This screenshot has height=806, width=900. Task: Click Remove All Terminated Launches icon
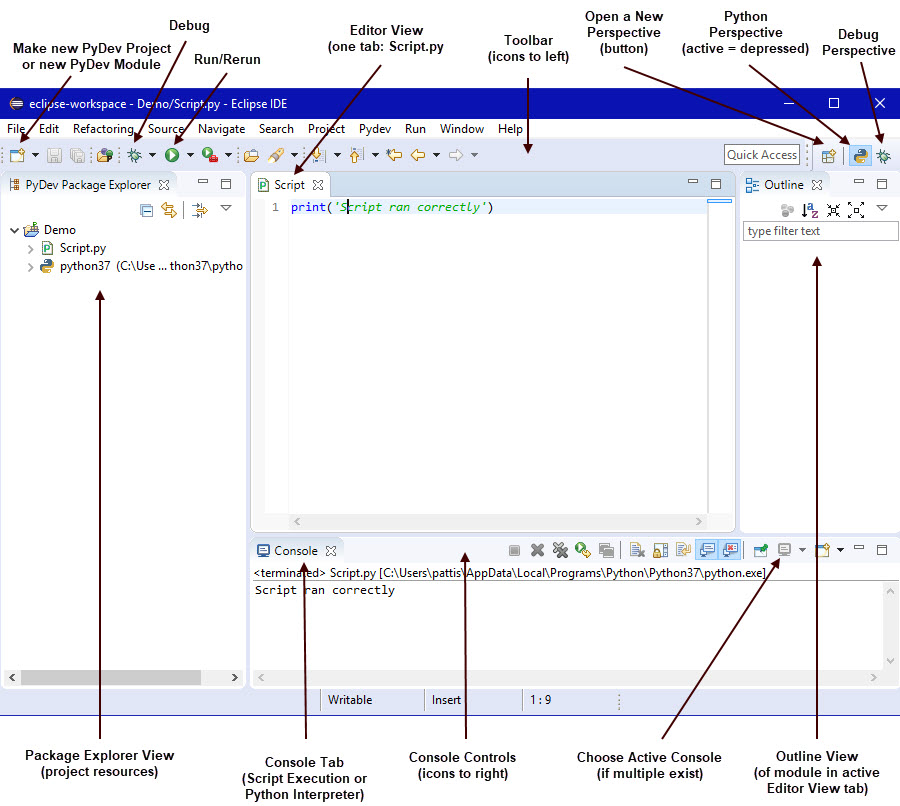click(x=560, y=550)
